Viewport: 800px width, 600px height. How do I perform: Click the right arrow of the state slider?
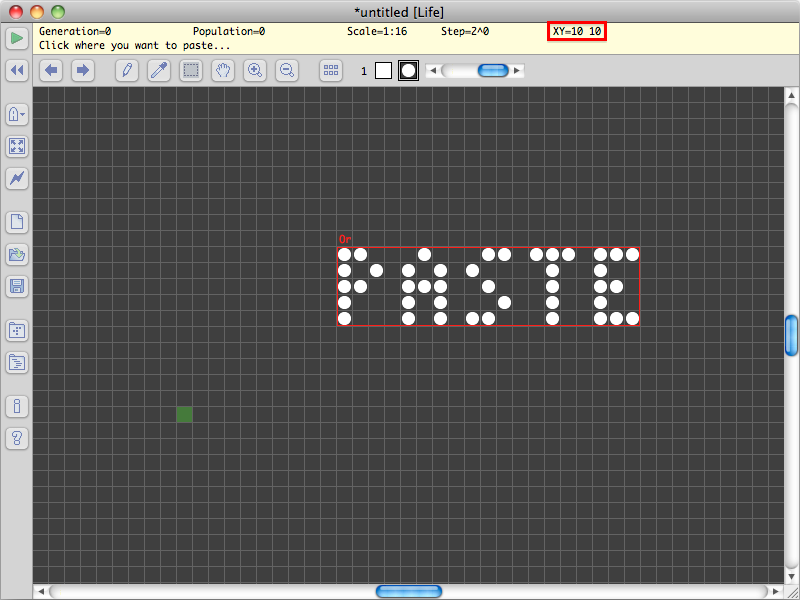point(517,70)
